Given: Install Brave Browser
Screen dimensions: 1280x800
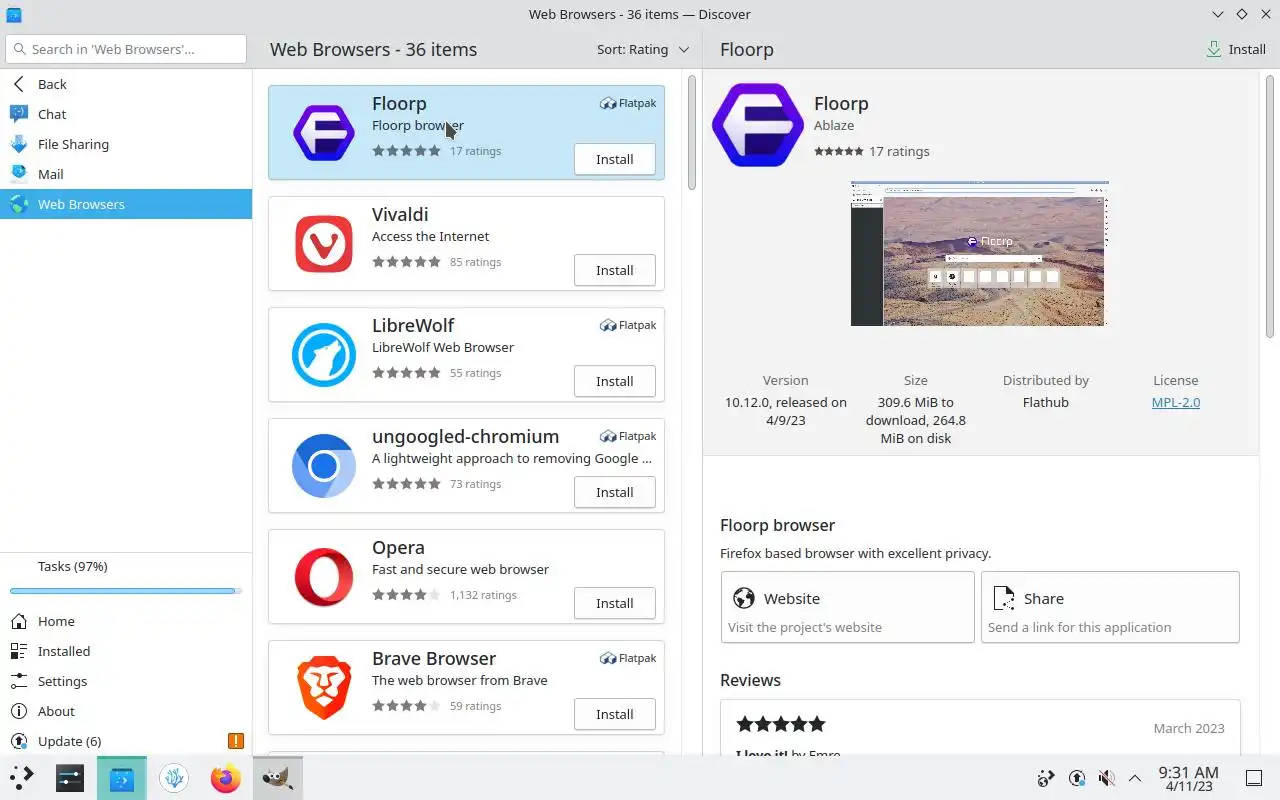Looking at the screenshot, I should point(615,714).
